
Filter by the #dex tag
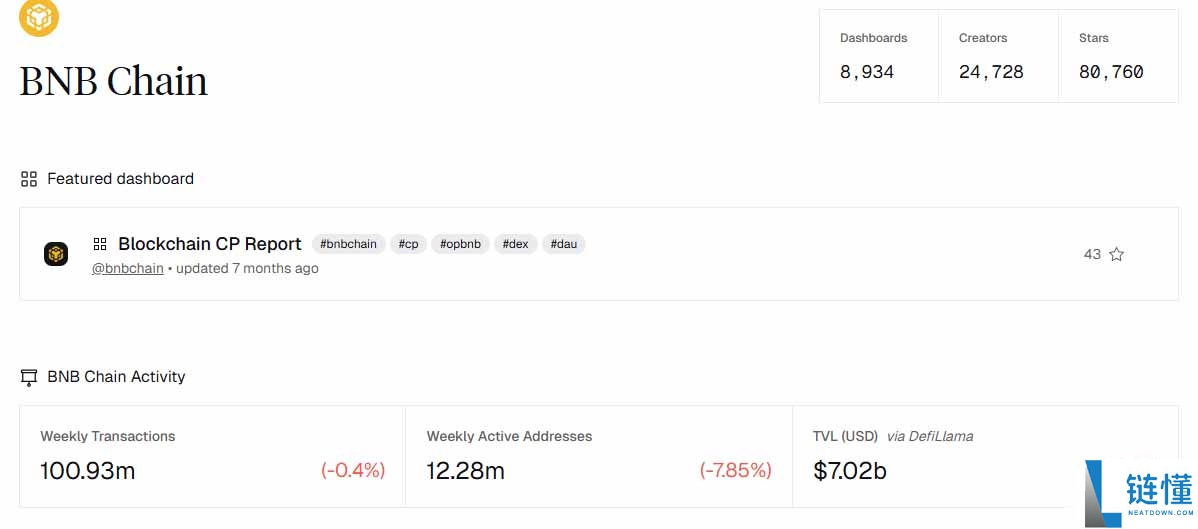(515, 244)
